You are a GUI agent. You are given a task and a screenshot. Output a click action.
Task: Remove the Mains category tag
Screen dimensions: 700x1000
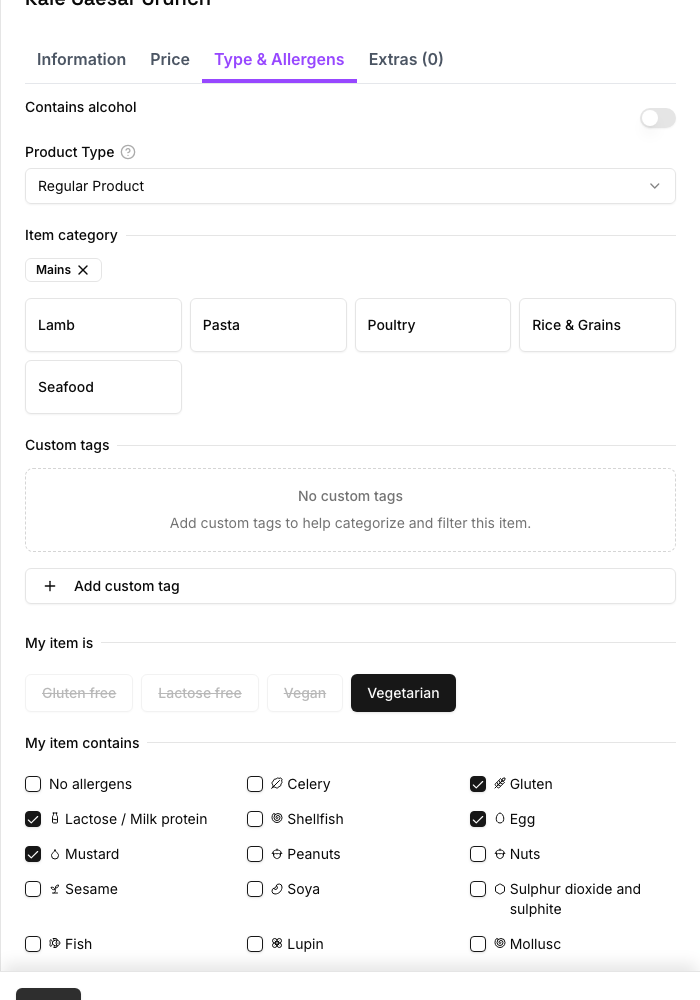pyautogui.click(x=83, y=270)
